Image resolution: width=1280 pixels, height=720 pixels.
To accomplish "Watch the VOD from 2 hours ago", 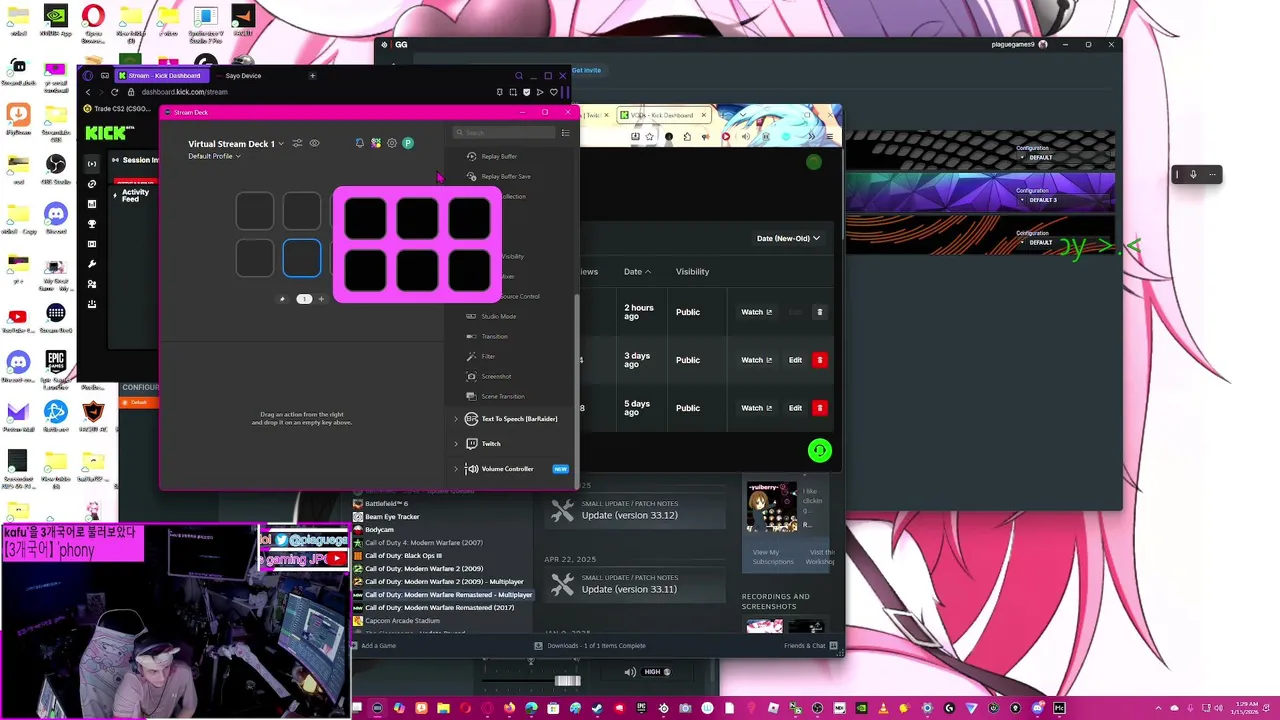I will [756, 312].
